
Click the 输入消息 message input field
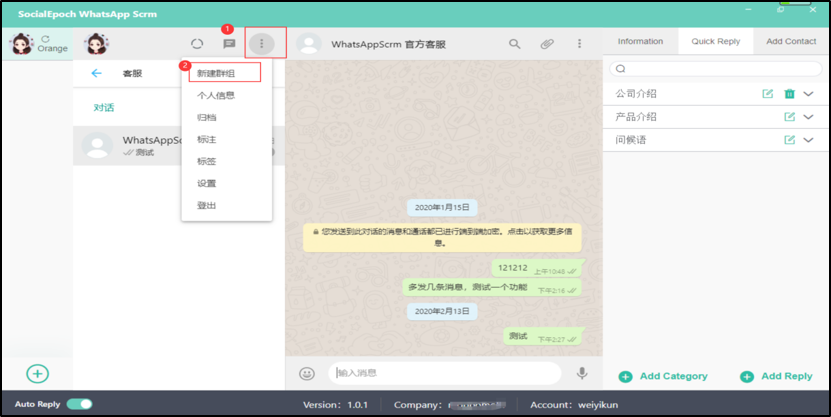[445, 373]
